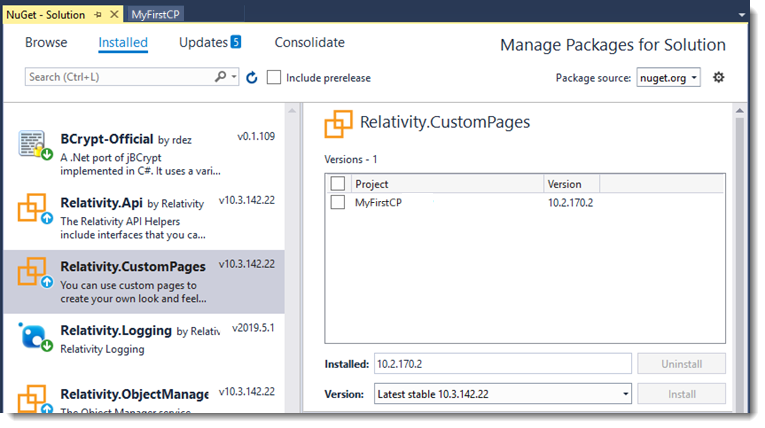The image size is (765, 428).
Task: Close the NuGet - Solution tab
Action: coord(114,15)
